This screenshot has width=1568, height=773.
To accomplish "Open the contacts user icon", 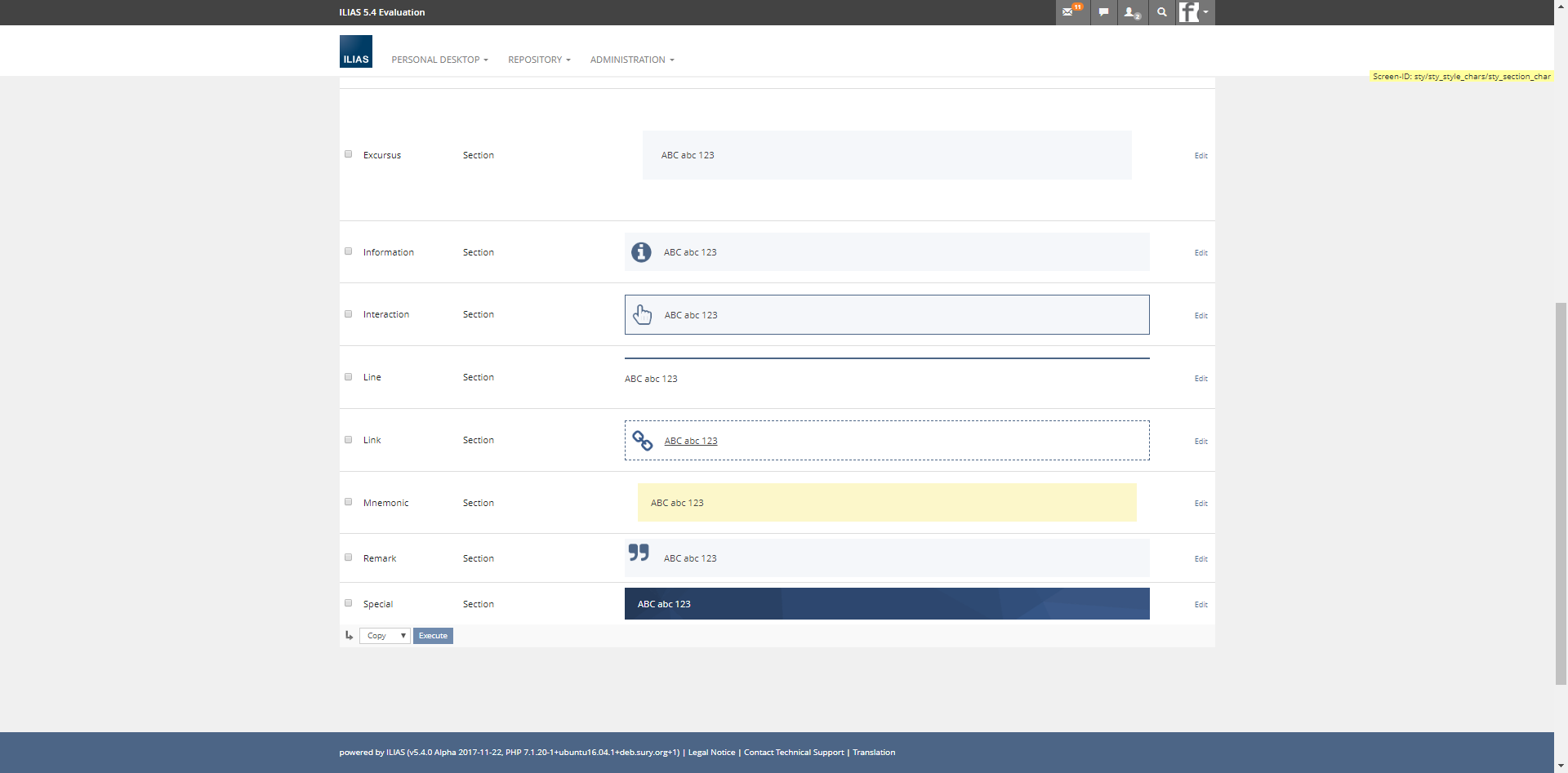I will click(x=1131, y=12).
